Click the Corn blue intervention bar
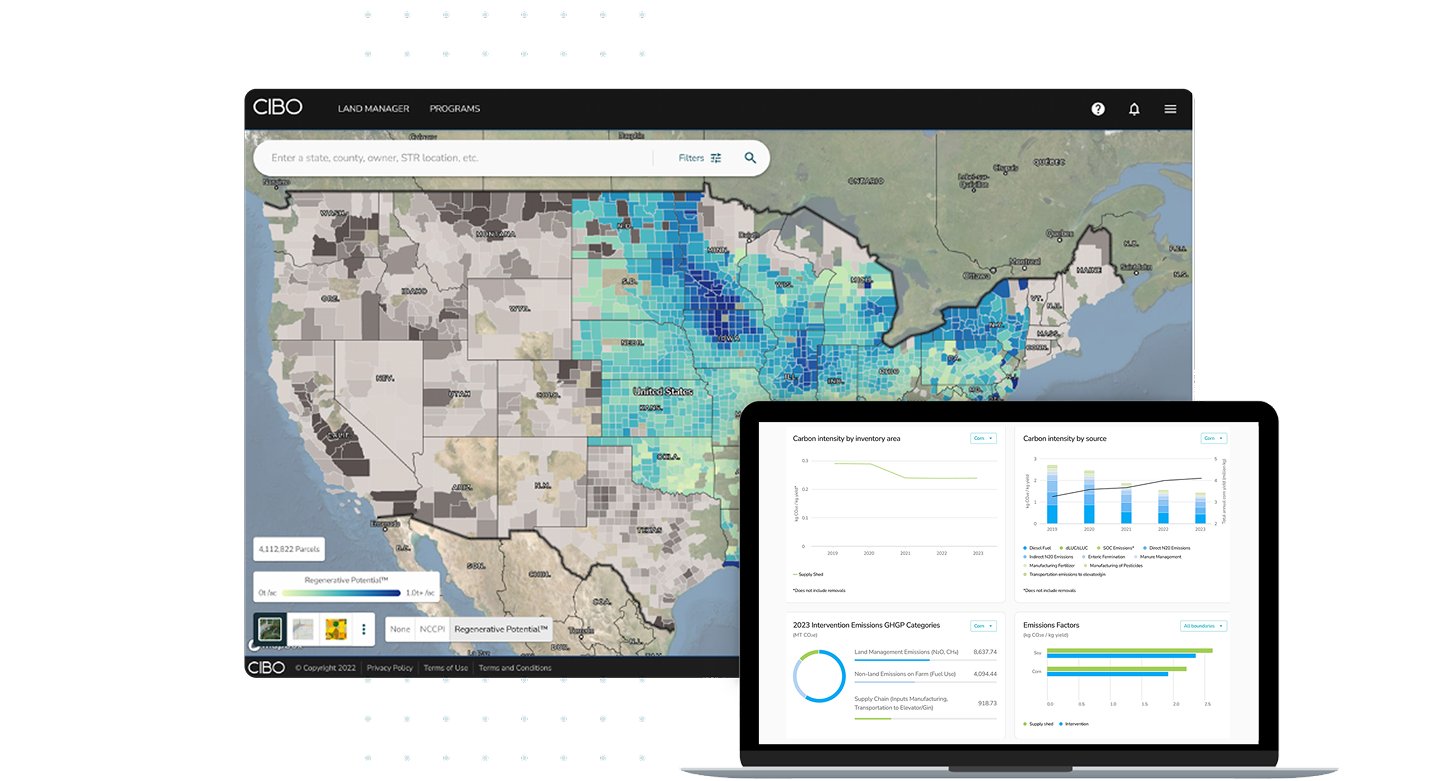 point(1107,674)
